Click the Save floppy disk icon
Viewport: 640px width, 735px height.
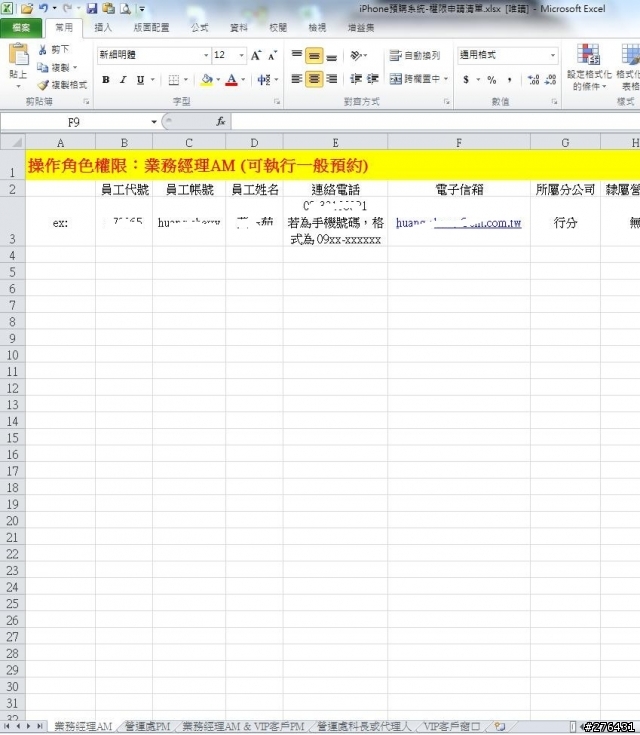point(92,8)
